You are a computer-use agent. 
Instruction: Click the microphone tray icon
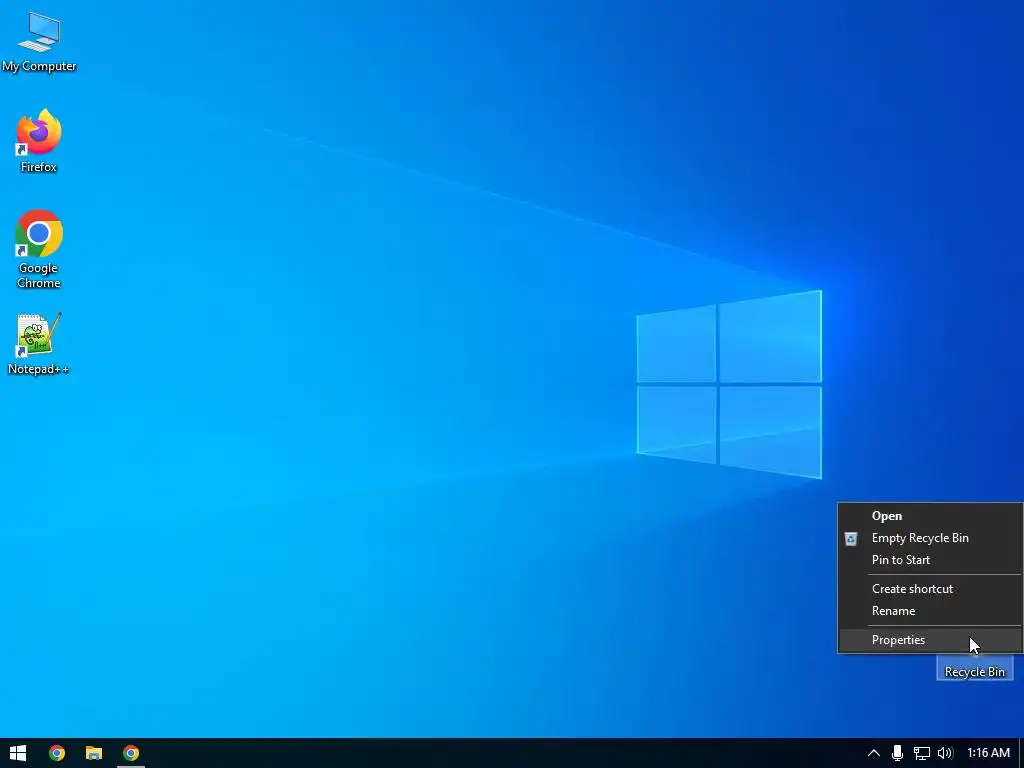(897, 753)
